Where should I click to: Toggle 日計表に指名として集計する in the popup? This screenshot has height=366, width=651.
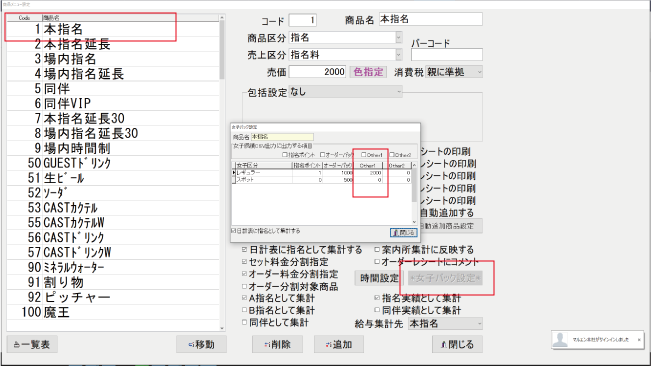(233, 231)
